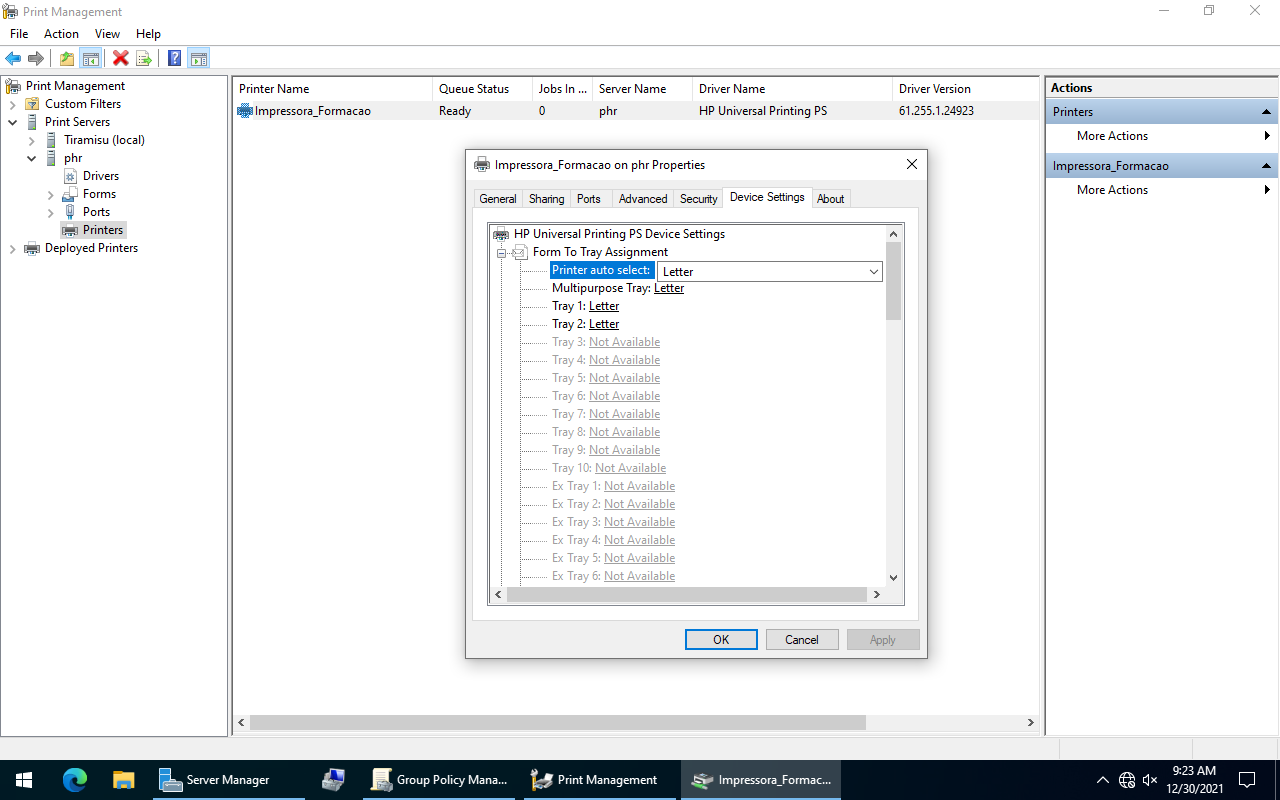1280x800 pixels.
Task: Select the Impressora_Formacao printer row
Action: pyautogui.click(x=312, y=111)
